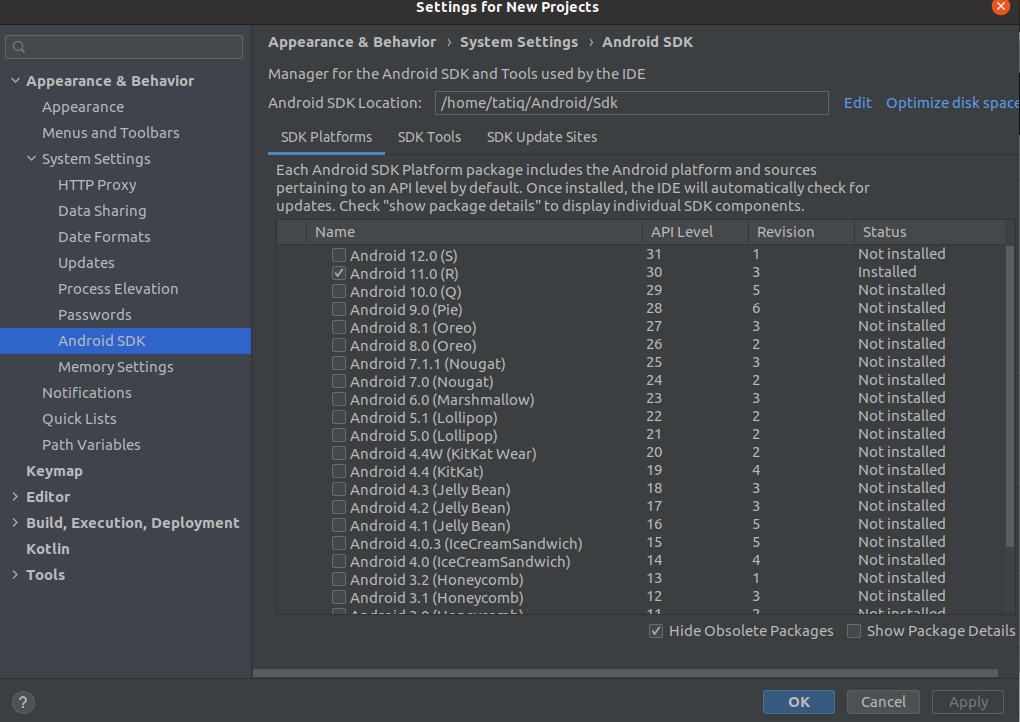The height and width of the screenshot is (722, 1020).
Task: Uncheck the installed Android 11.0 (R) checkbox
Action: point(338,272)
